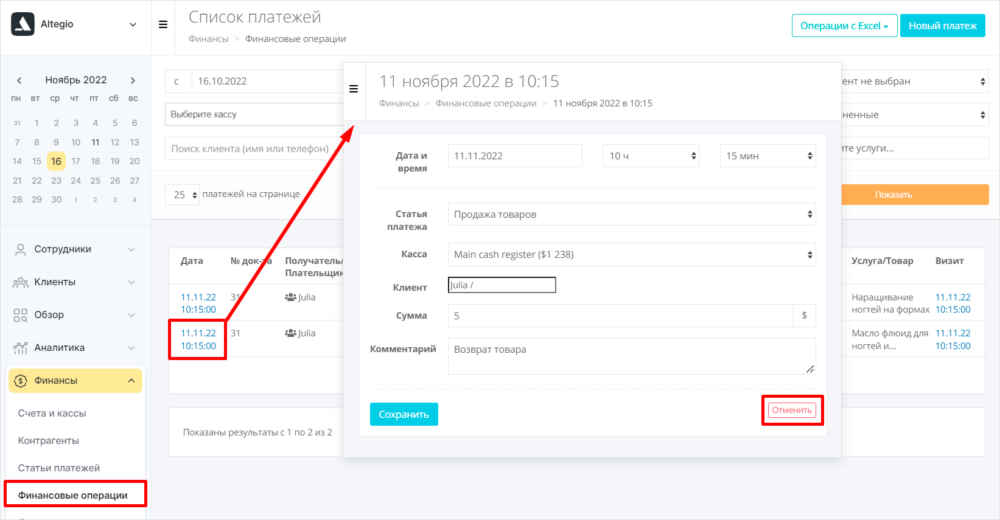
Task: Open Сотрудники menu label
Action: [62, 249]
